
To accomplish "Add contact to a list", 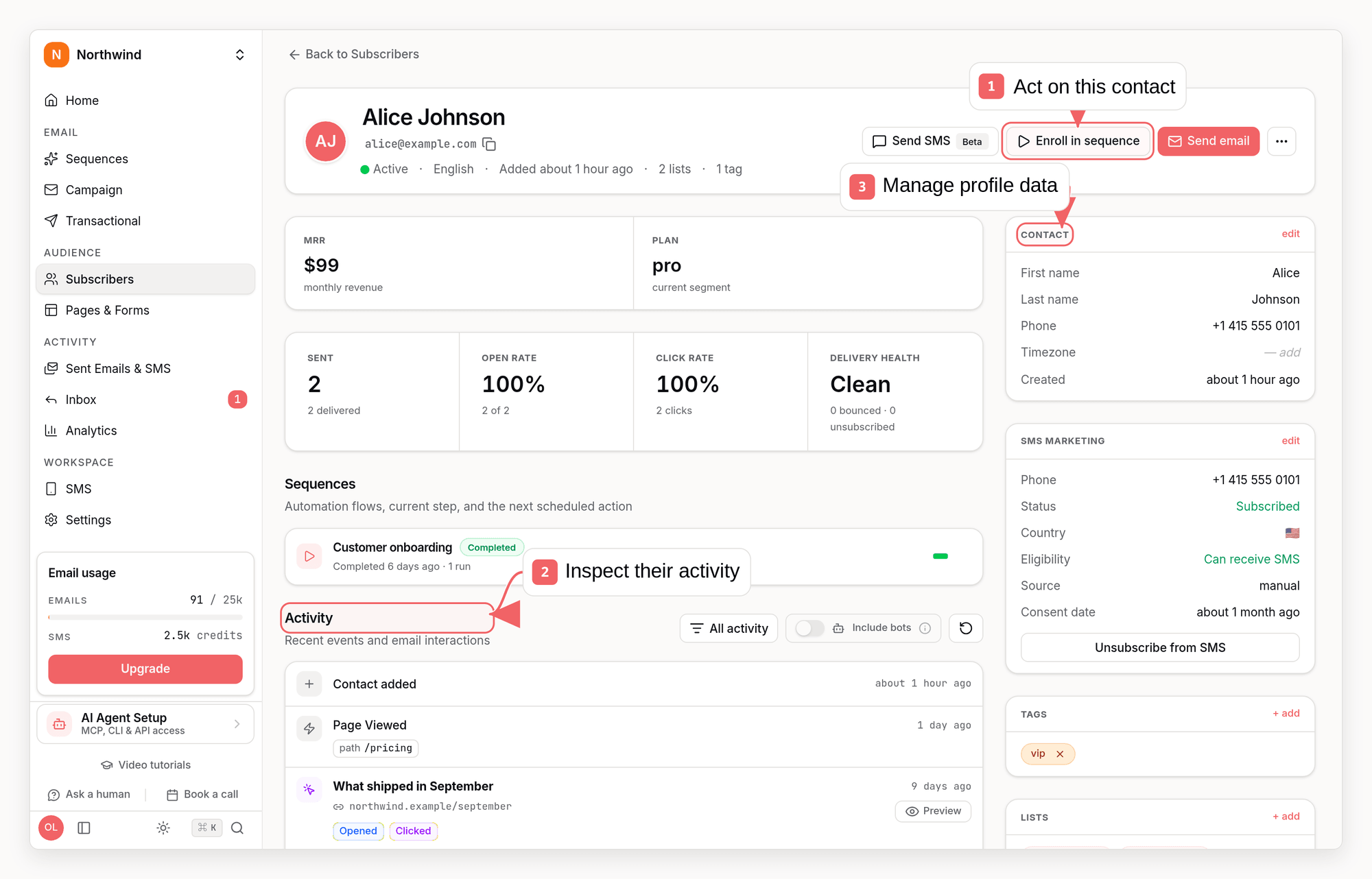I will click(1286, 816).
